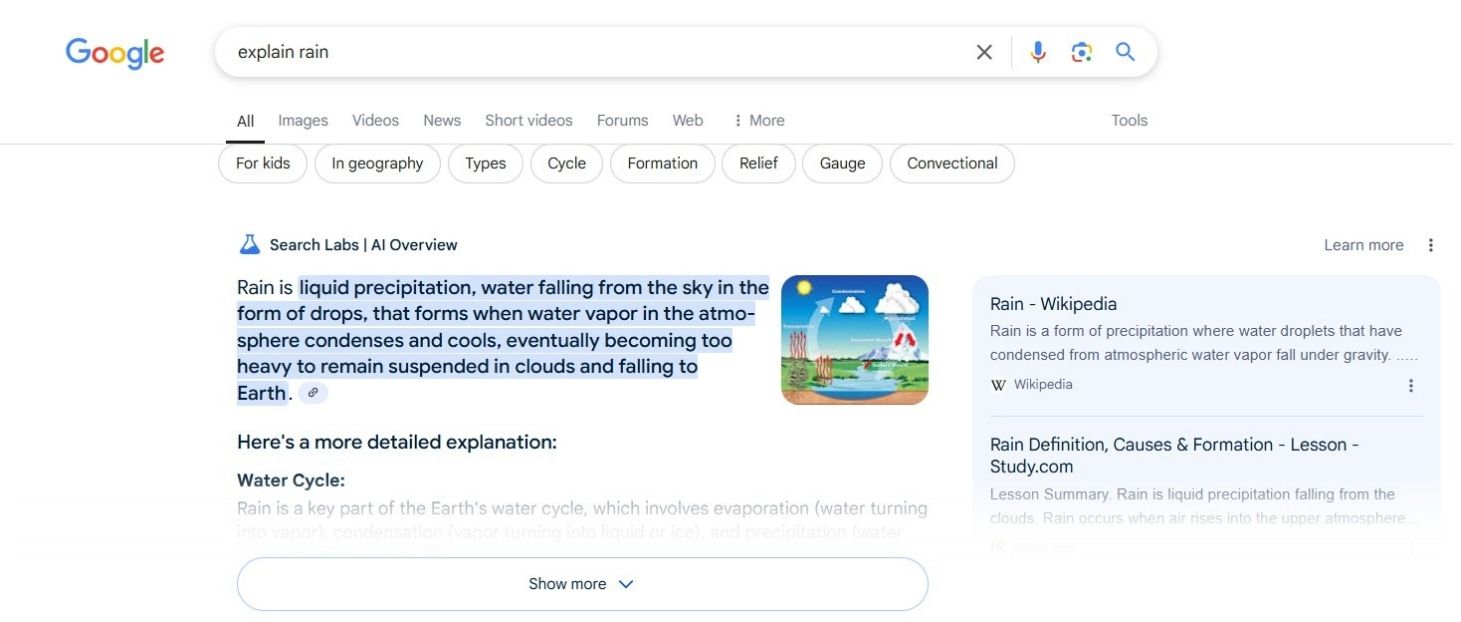This screenshot has width=1461, height=622.
Task: Click the Google logo
Action: coord(115,53)
